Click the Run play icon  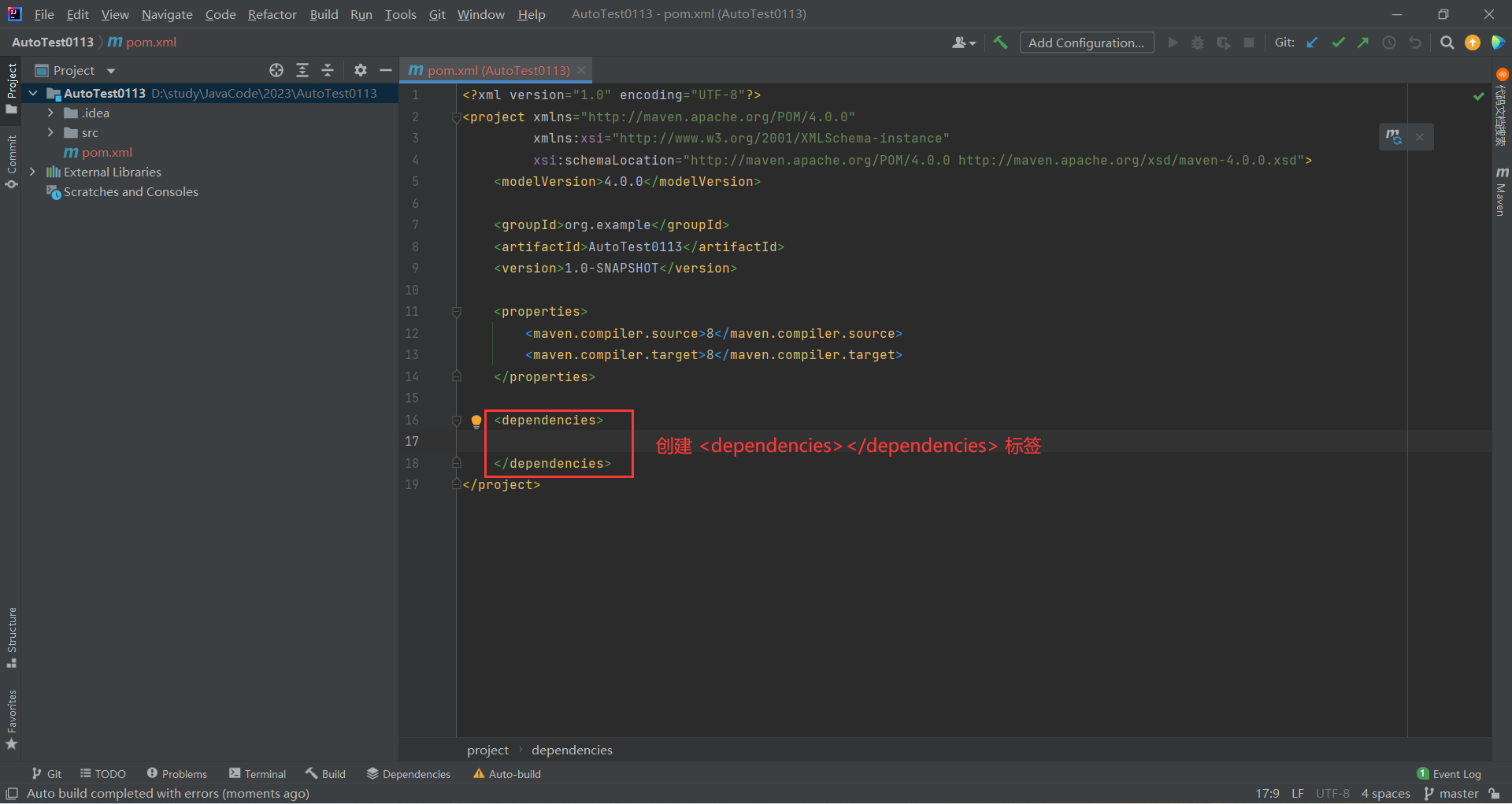pos(1173,43)
